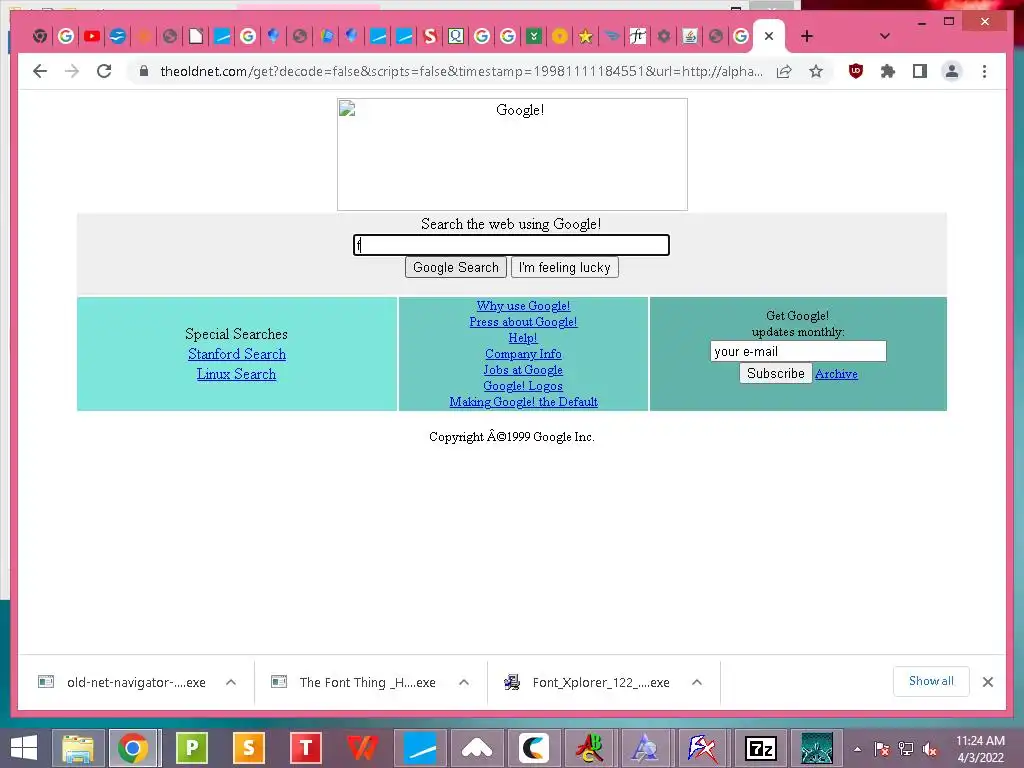This screenshot has height=768, width=1024.
Task: Open a new browser tab
Action: [x=807, y=37]
